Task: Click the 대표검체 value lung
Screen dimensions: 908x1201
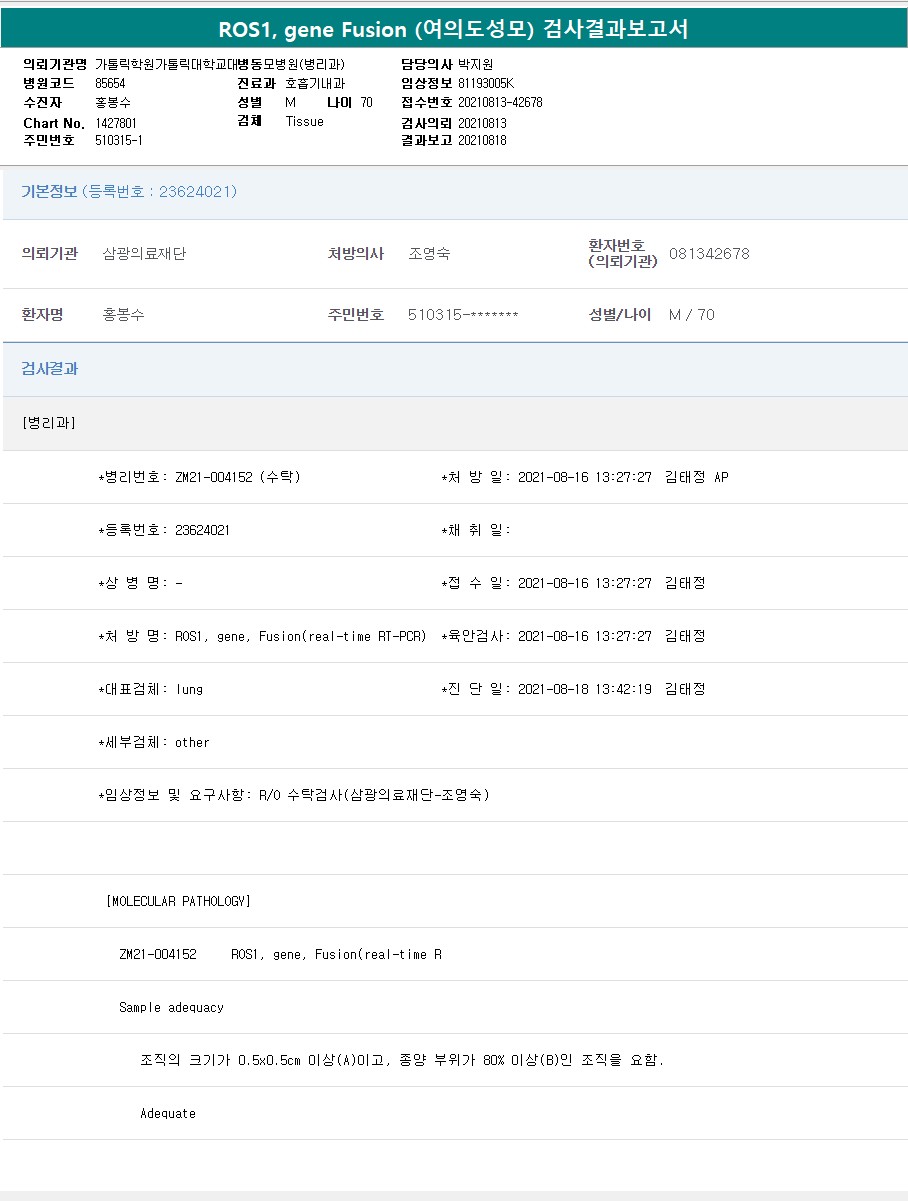Action: tap(189, 689)
